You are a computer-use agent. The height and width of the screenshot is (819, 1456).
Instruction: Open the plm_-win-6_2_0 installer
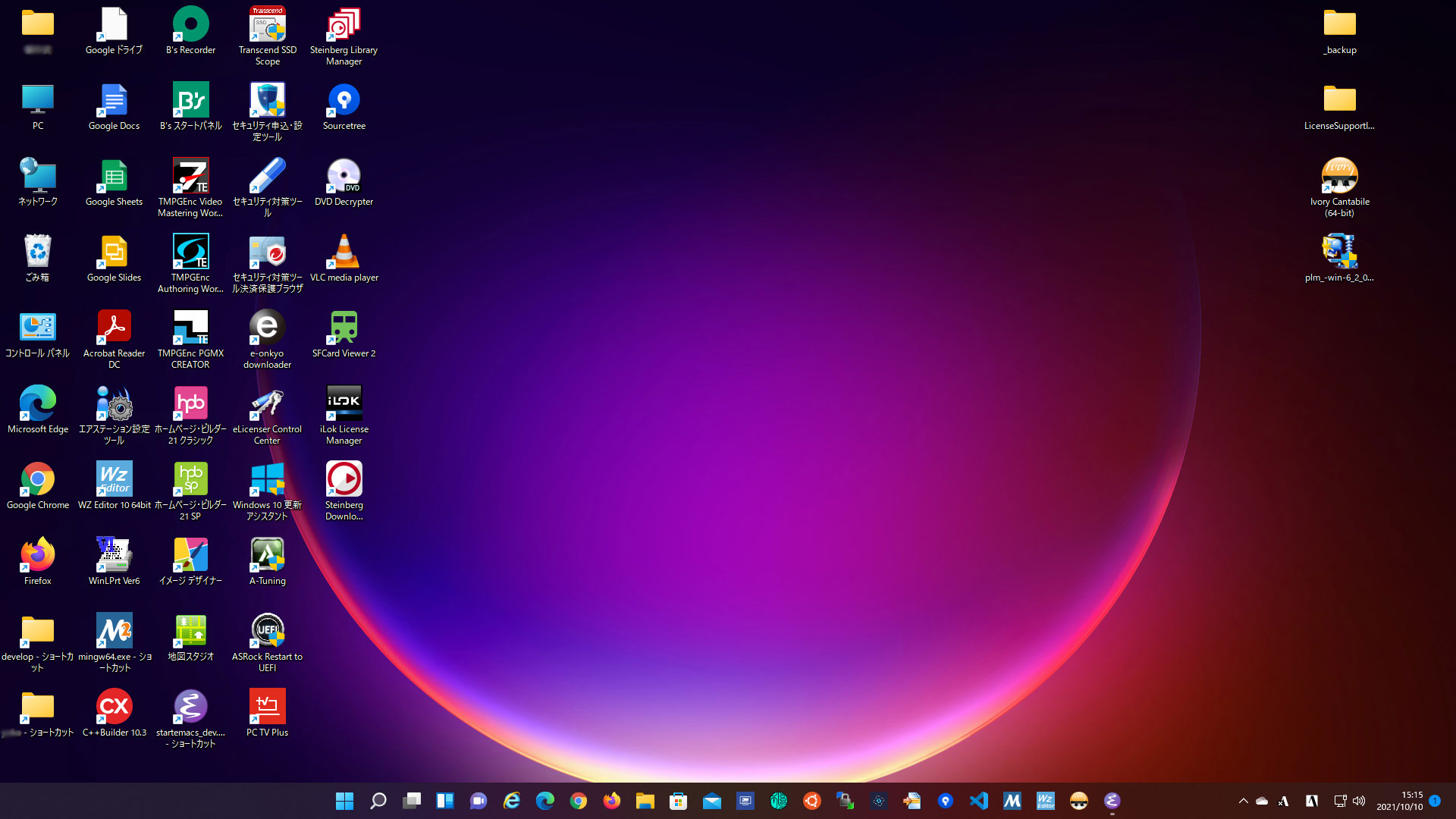click(x=1339, y=259)
